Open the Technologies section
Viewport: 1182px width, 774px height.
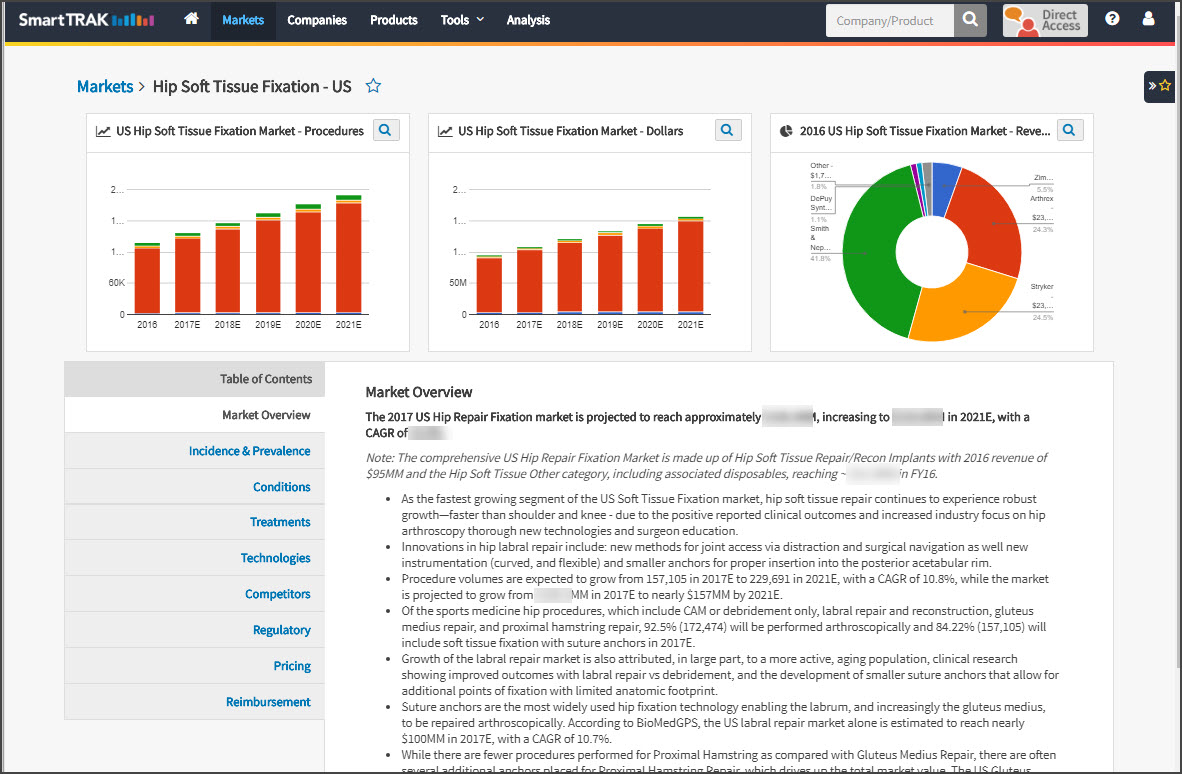click(194, 558)
